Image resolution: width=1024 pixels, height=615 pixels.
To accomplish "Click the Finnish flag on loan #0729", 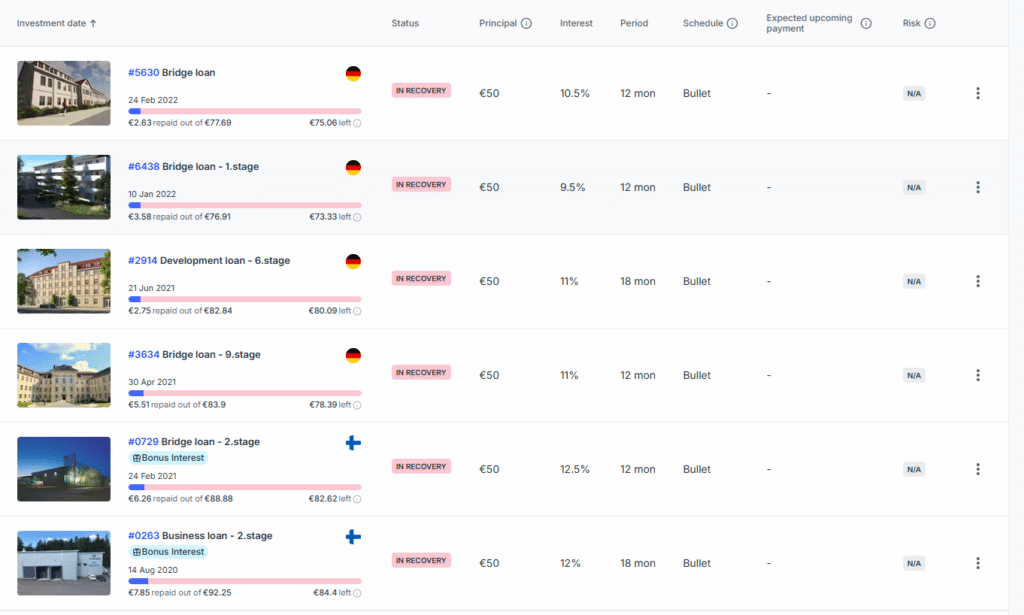I will [x=353, y=443].
